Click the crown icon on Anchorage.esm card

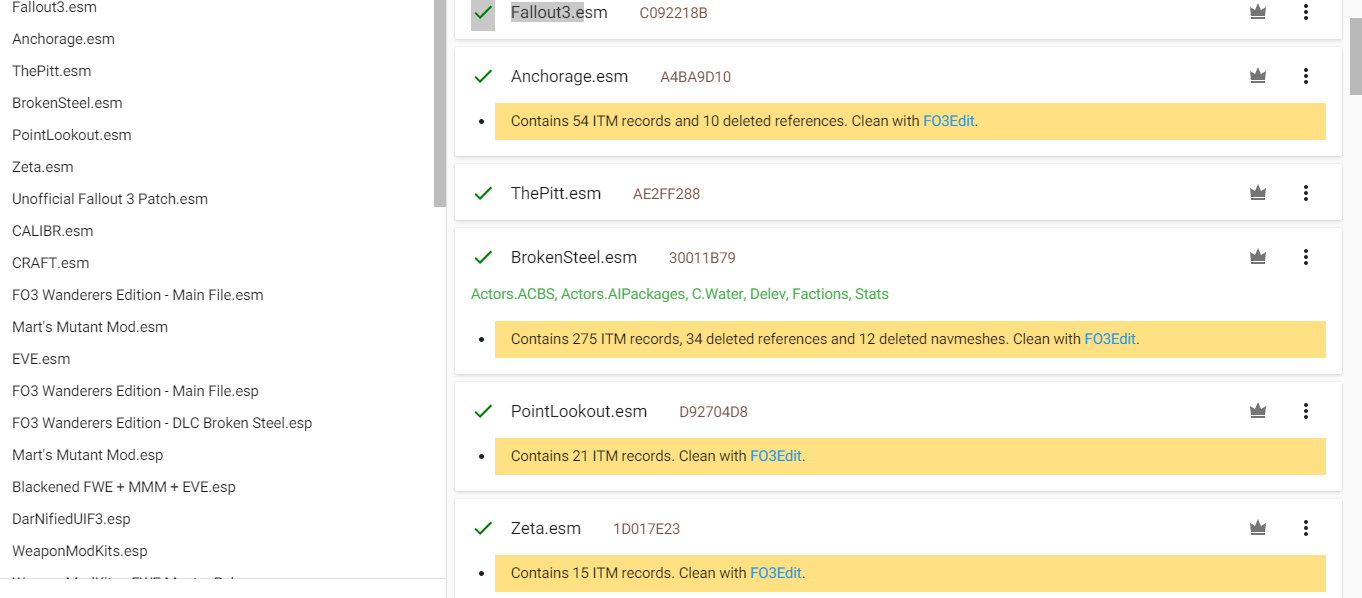(x=1258, y=76)
